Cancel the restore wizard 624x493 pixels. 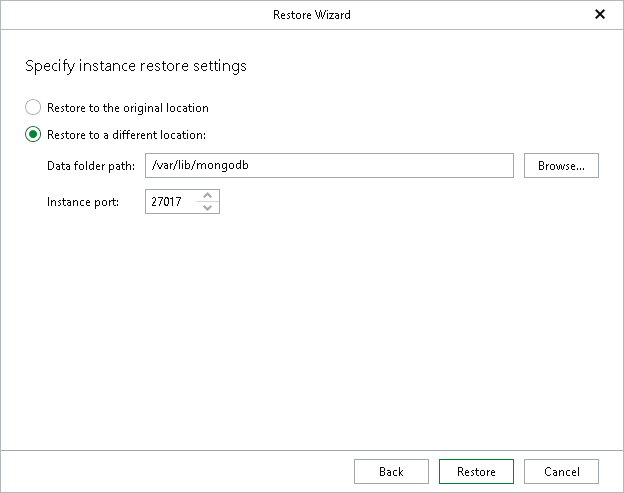tap(561, 472)
